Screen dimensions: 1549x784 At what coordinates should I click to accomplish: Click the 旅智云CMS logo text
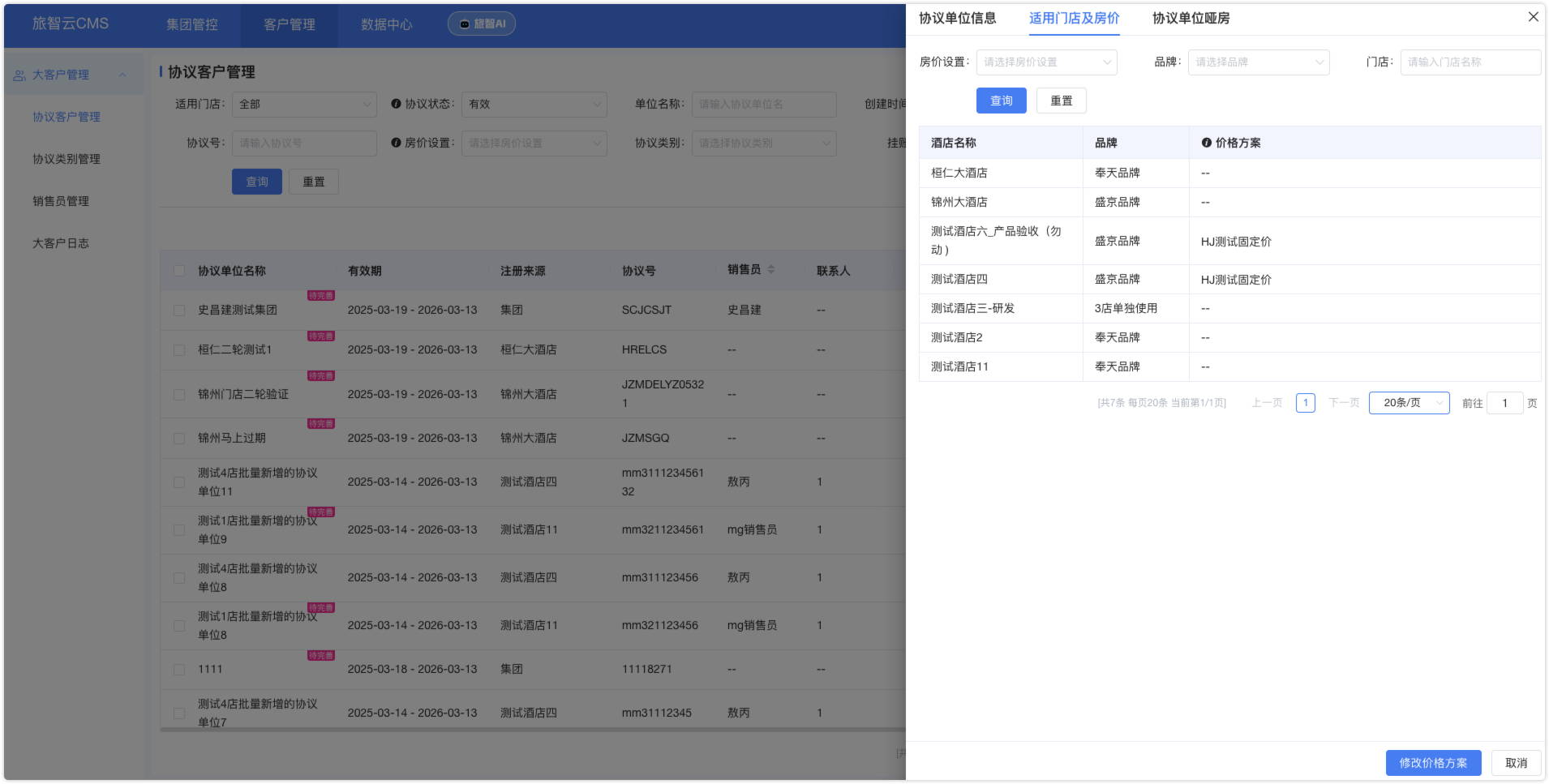71,24
